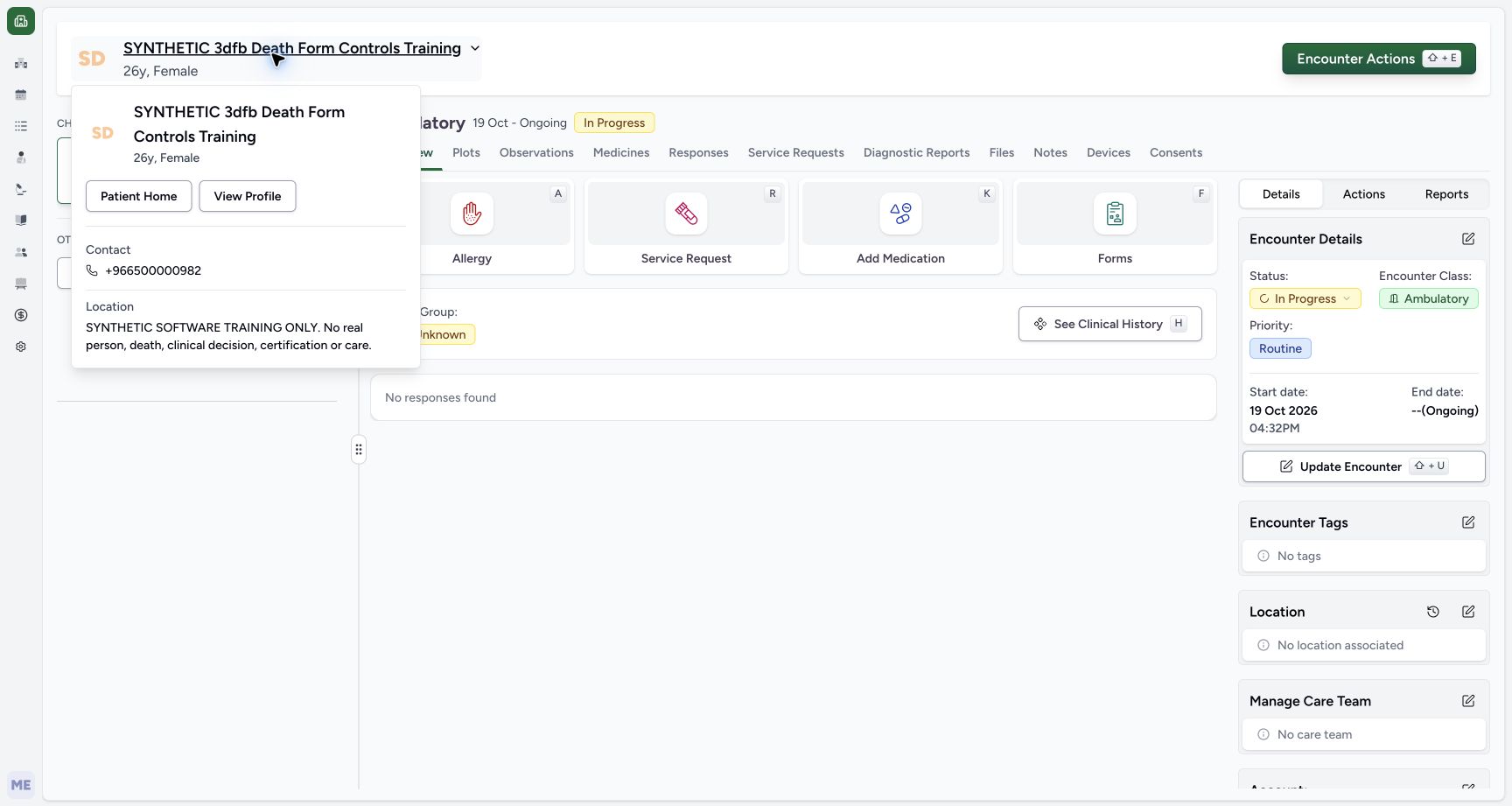Edit Encounter Details via pencil icon
Image resolution: width=1512 pixels, height=806 pixels.
coord(1468,239)
